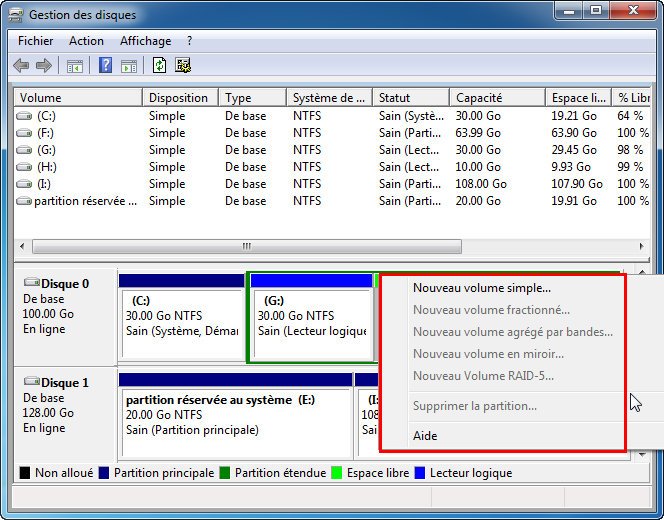Click the drive icon for volume (C:)
664x520 pixels.
24,116
